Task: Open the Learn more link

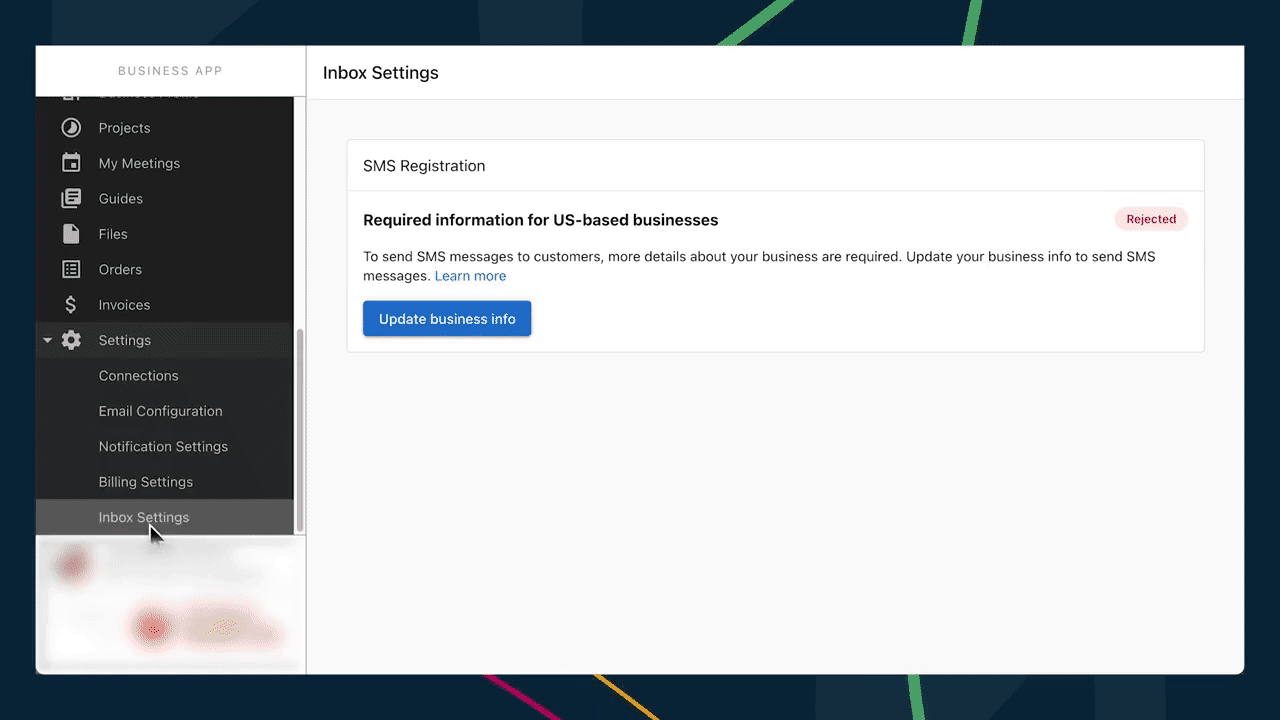Action: coord(470,276)
